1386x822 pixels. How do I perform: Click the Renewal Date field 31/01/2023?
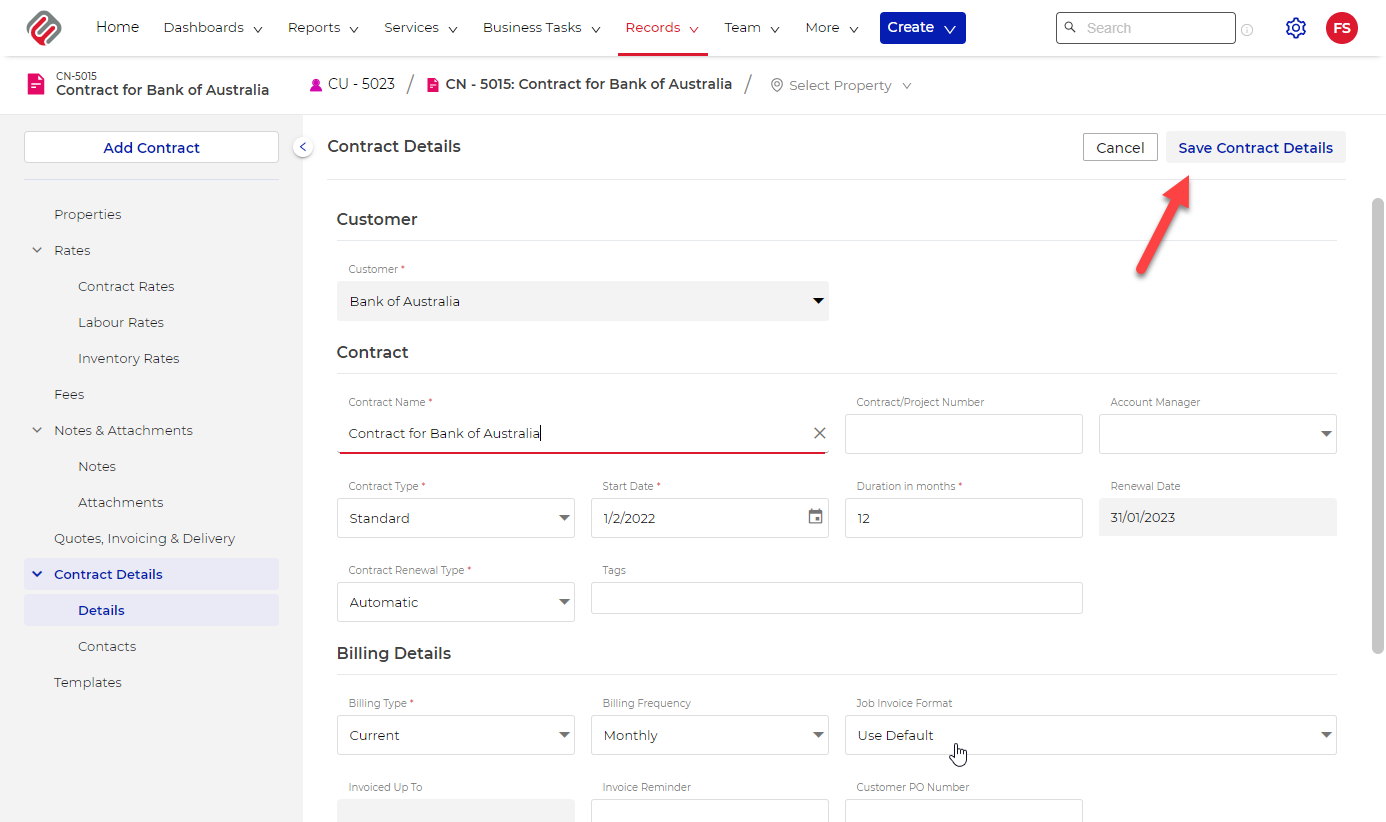point(1218,517)
